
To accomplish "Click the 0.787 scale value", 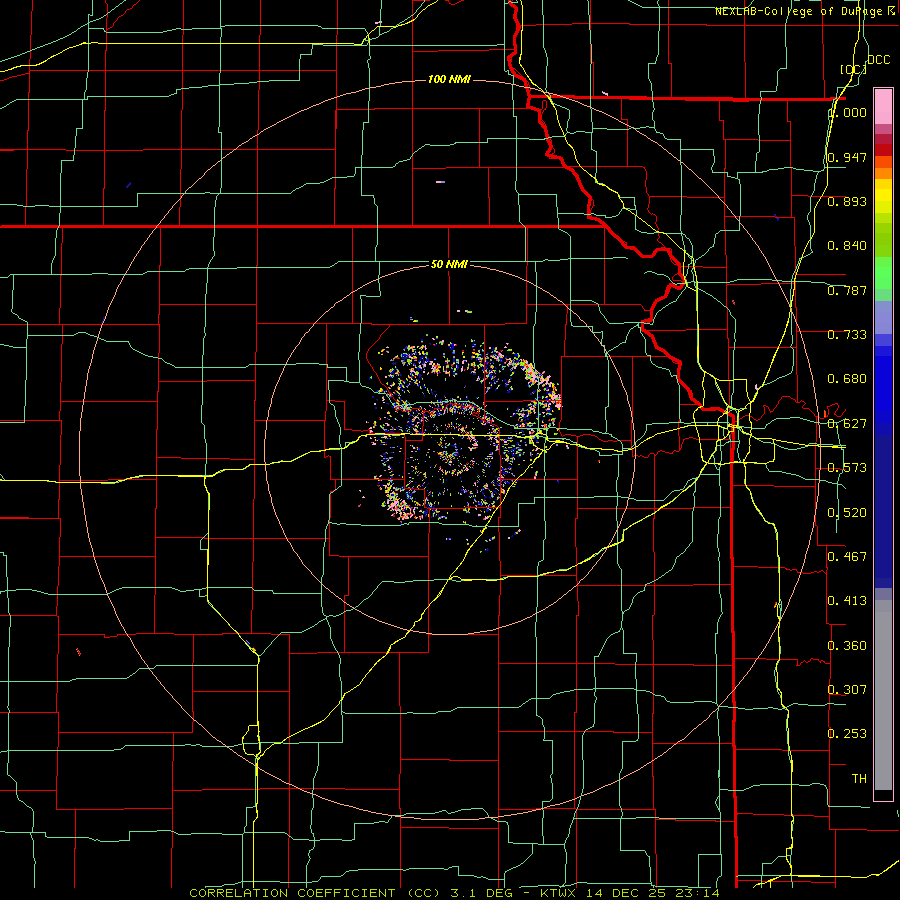I will (847, 290).
